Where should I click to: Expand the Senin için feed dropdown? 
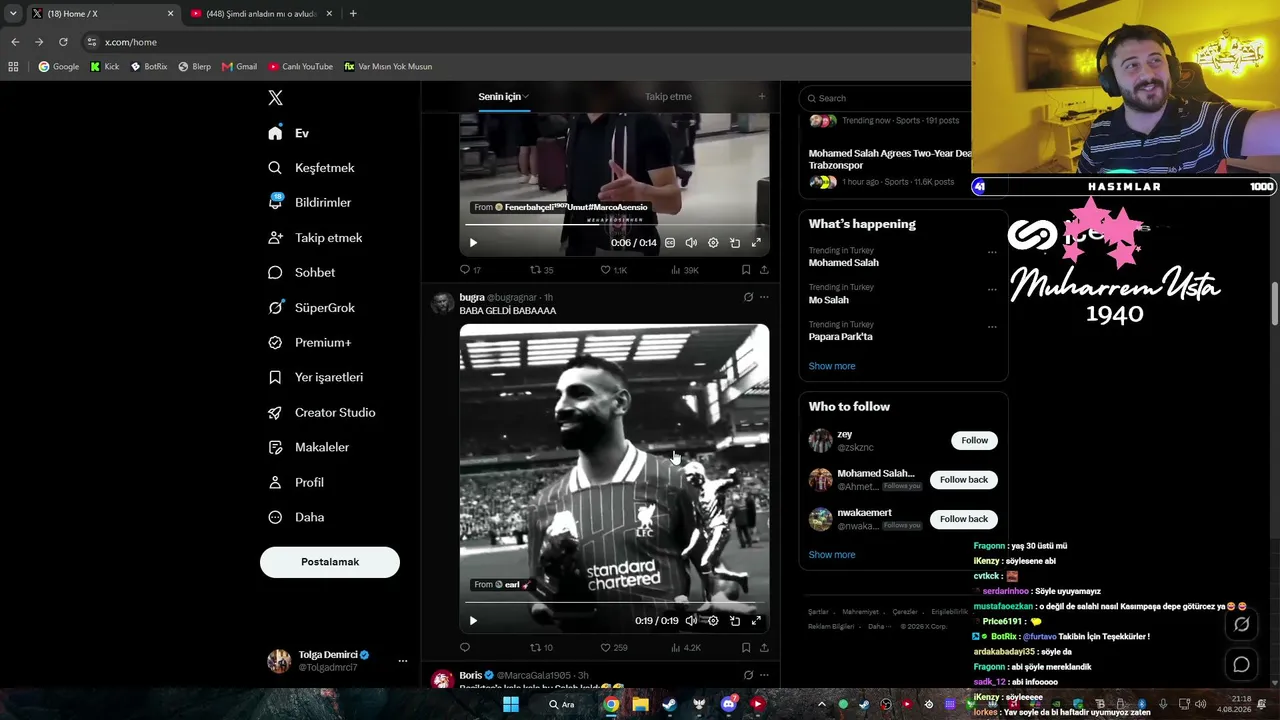click(x=526, y=97)
